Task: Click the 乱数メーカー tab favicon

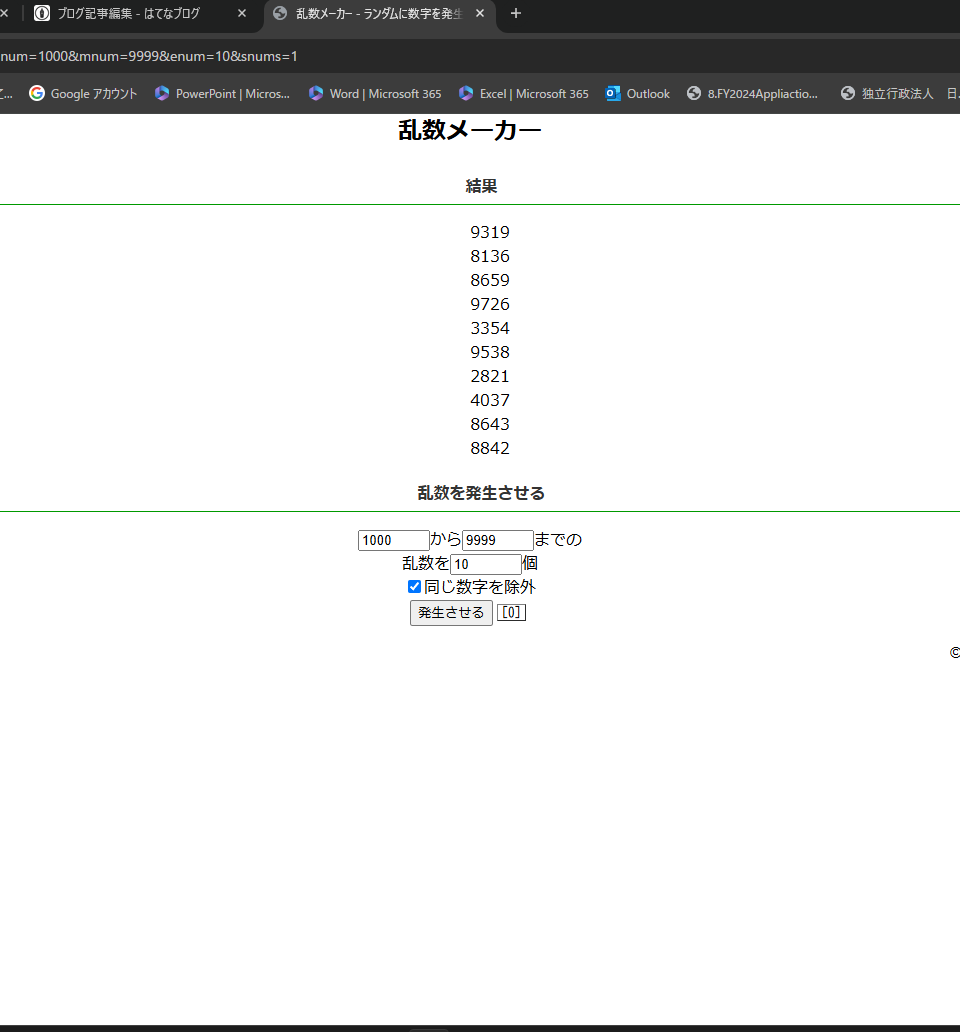Action: (280, 13)
